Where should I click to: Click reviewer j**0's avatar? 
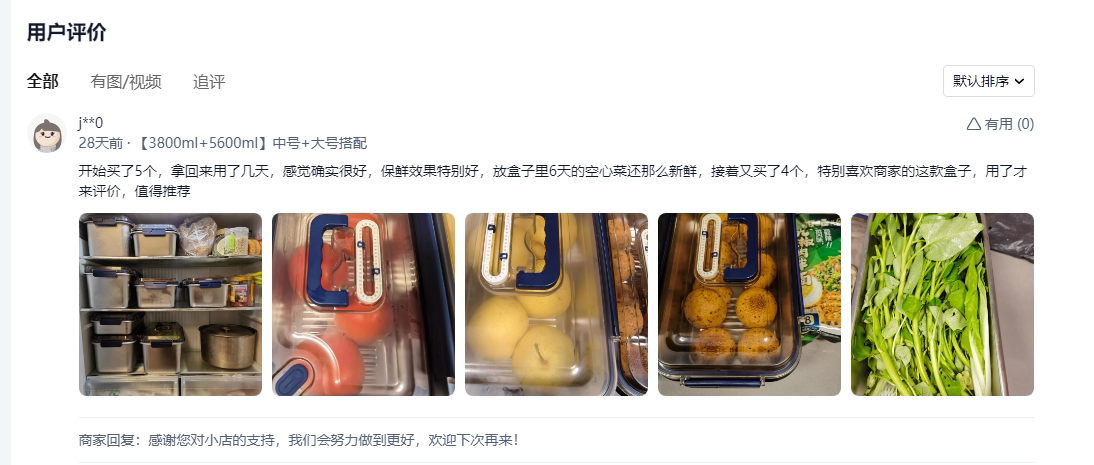47,133
